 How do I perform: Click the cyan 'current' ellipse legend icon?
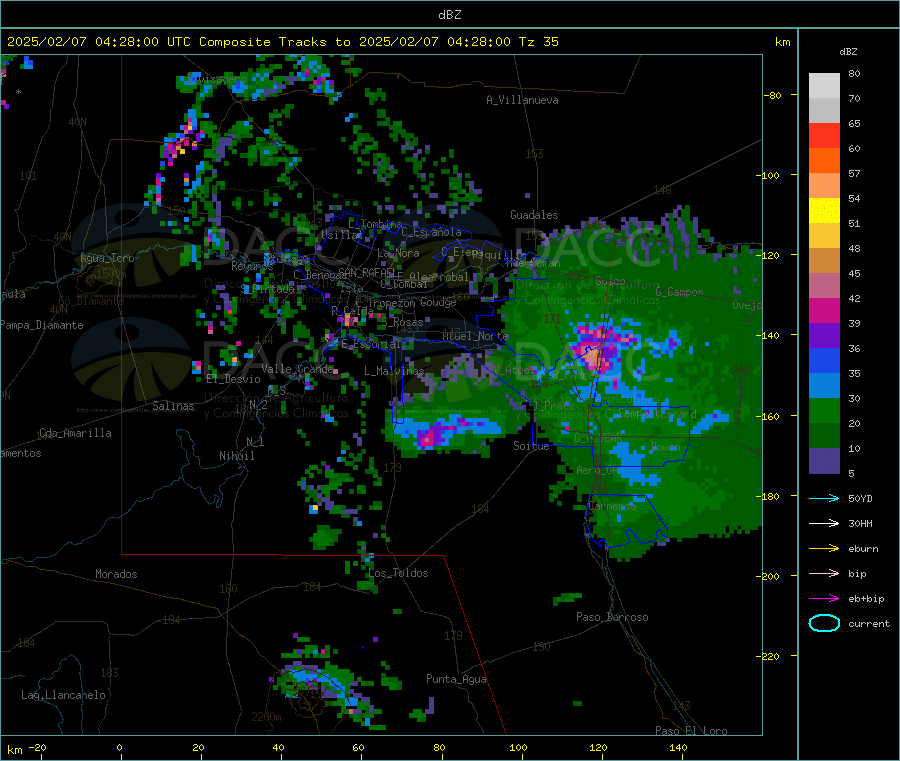point(824,623)
